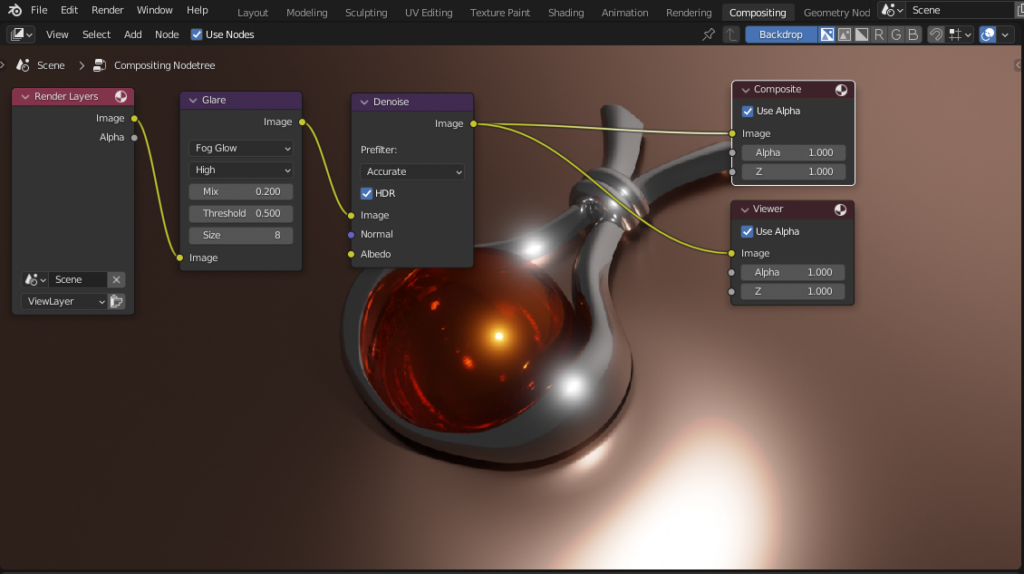The width and height of the screenshot is (1024, 574).
Task: Disable HDR in Denoise node
Action: [x=367, y=193]
